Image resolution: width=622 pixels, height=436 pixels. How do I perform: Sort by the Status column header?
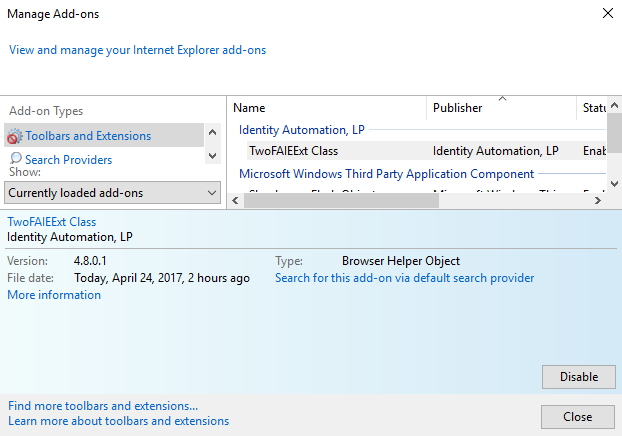click(x=594, y=108)
